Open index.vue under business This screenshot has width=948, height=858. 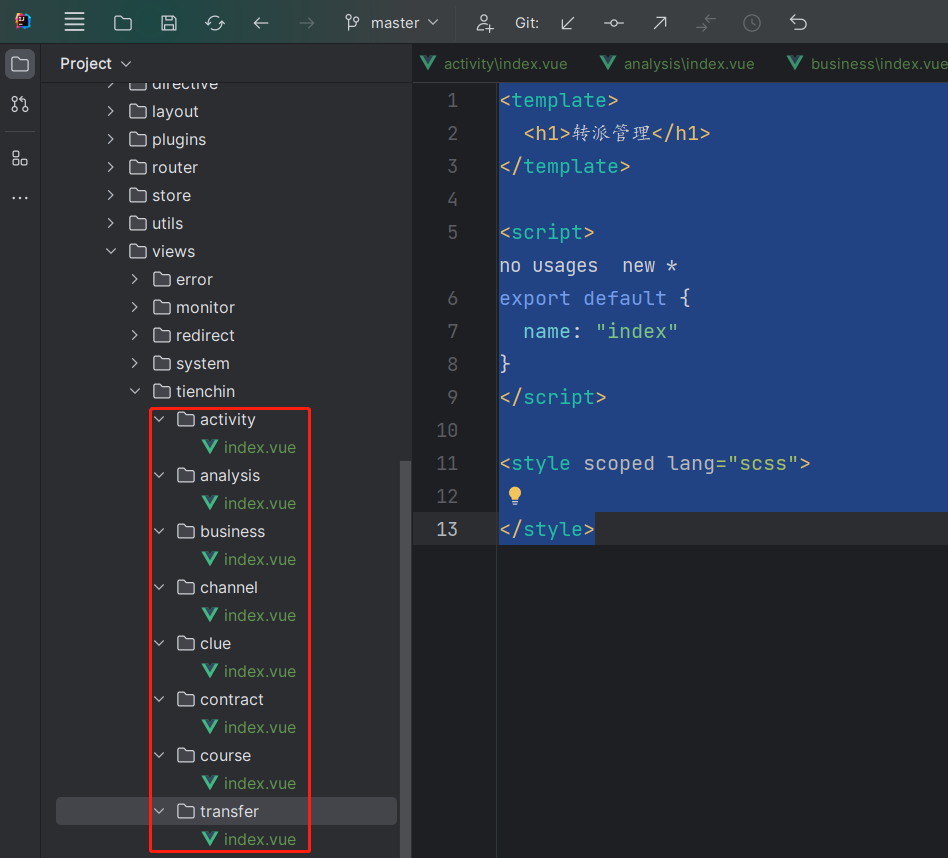tap(249, 559)
